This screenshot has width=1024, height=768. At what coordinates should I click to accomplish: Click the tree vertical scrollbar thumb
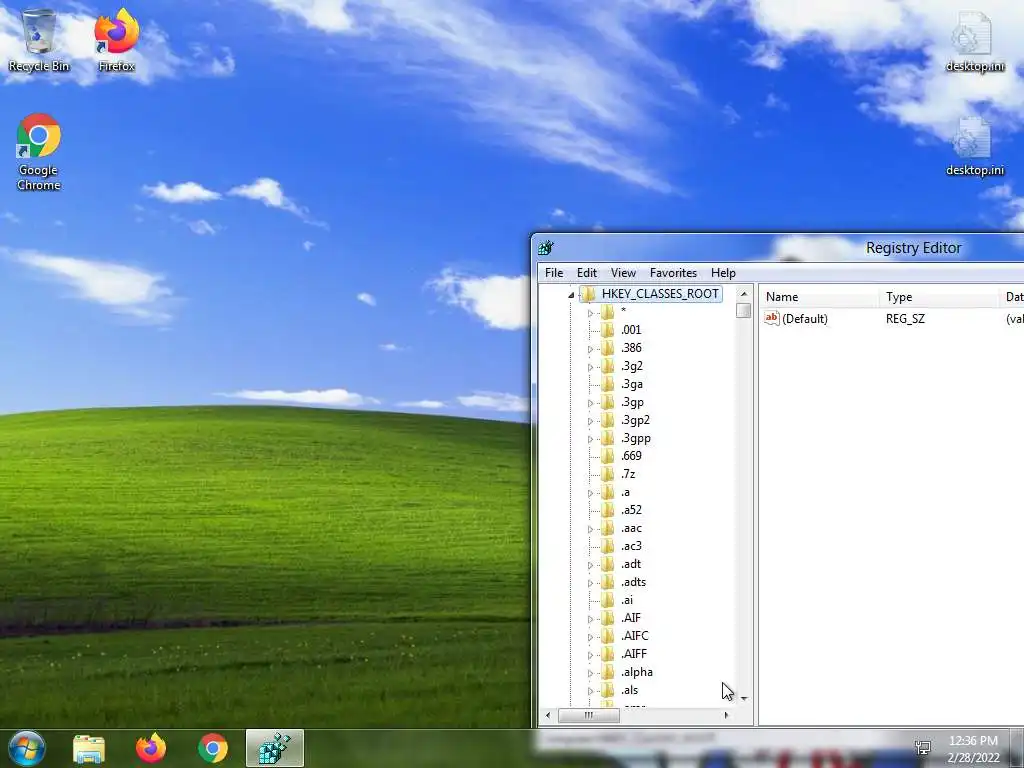(x=744, y=310)
